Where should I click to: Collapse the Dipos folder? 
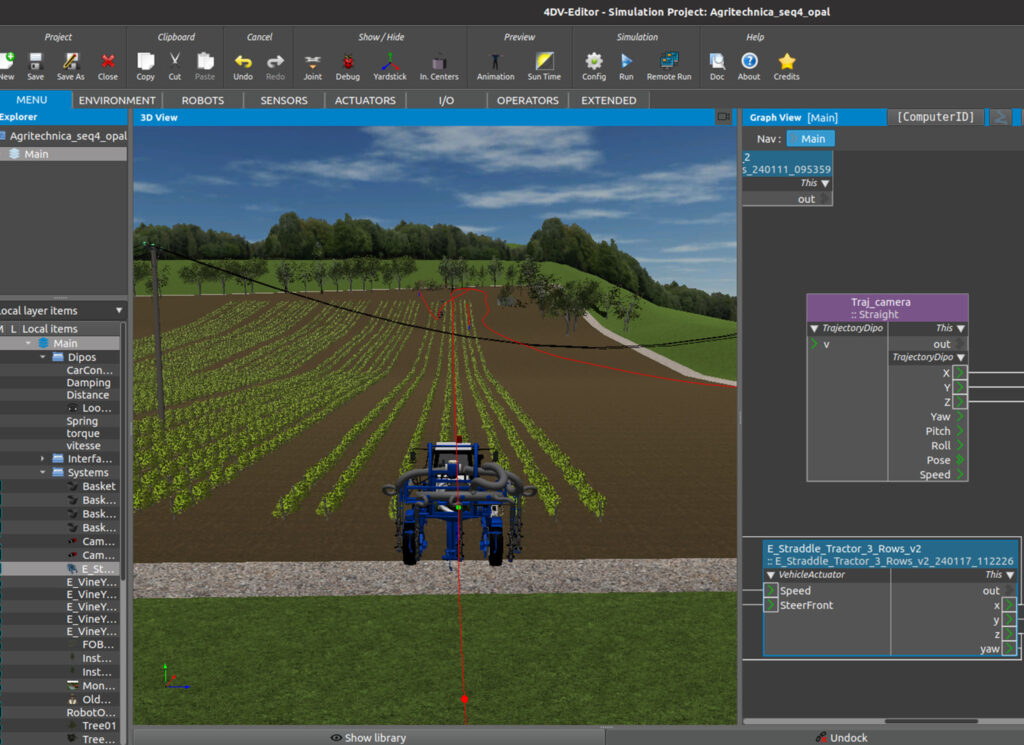pos(43,357)
